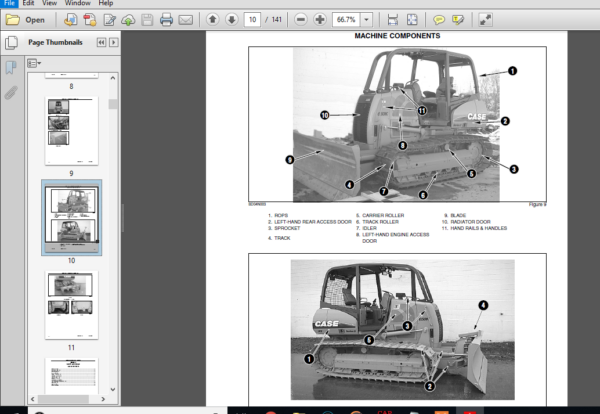Image resolution: width=600 pixels, height=414 pixels.
Task: Click the Attachments paperclip icon
Action: click(x=11, y=92)
